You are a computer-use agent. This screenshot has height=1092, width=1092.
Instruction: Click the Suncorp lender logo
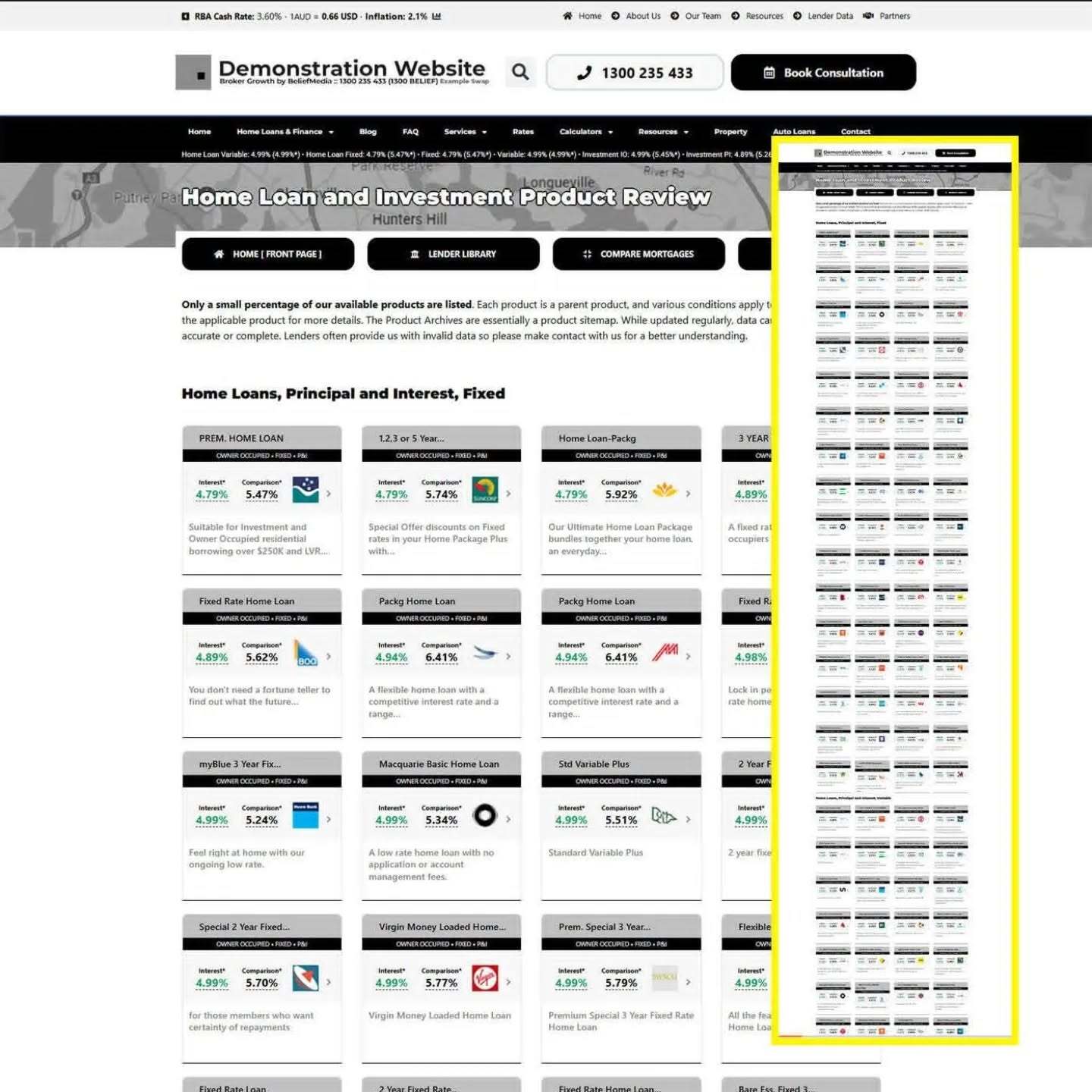[x=485, y=490]
